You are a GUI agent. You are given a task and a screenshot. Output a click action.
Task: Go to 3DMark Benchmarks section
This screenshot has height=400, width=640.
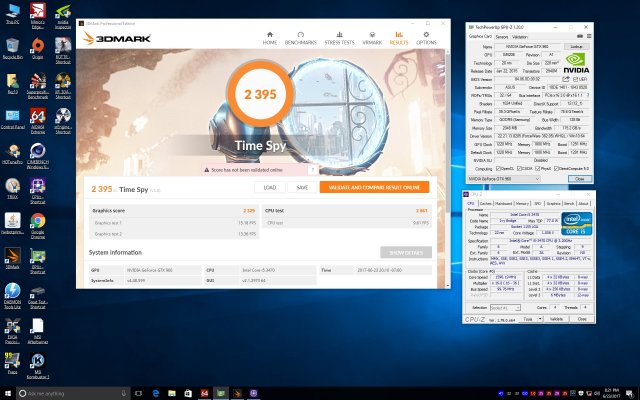coord(303,40)
